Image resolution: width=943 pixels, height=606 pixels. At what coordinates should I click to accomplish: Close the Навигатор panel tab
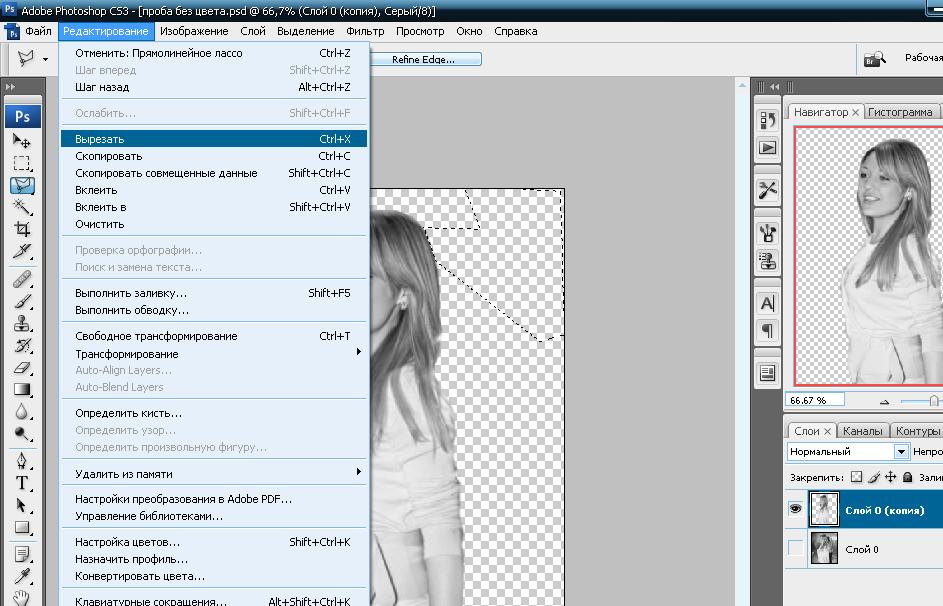pyautogui.click(x=855, y=112)
